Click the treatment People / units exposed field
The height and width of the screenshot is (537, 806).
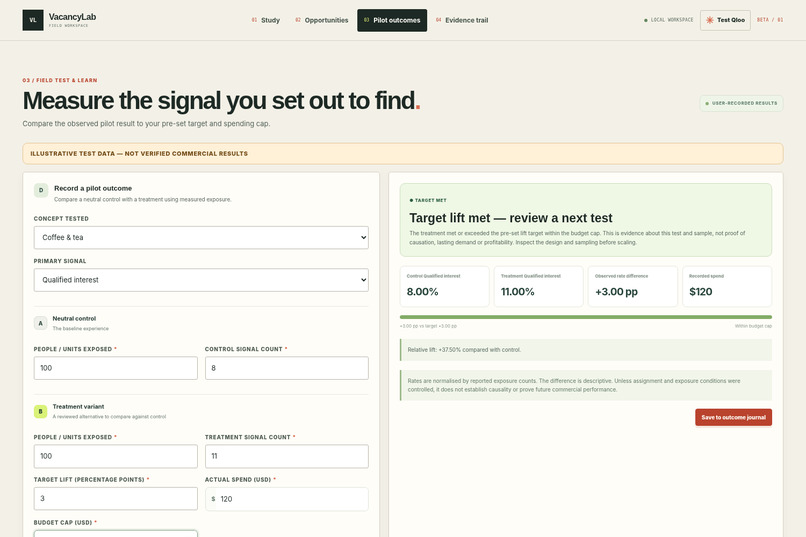point(116,456)
